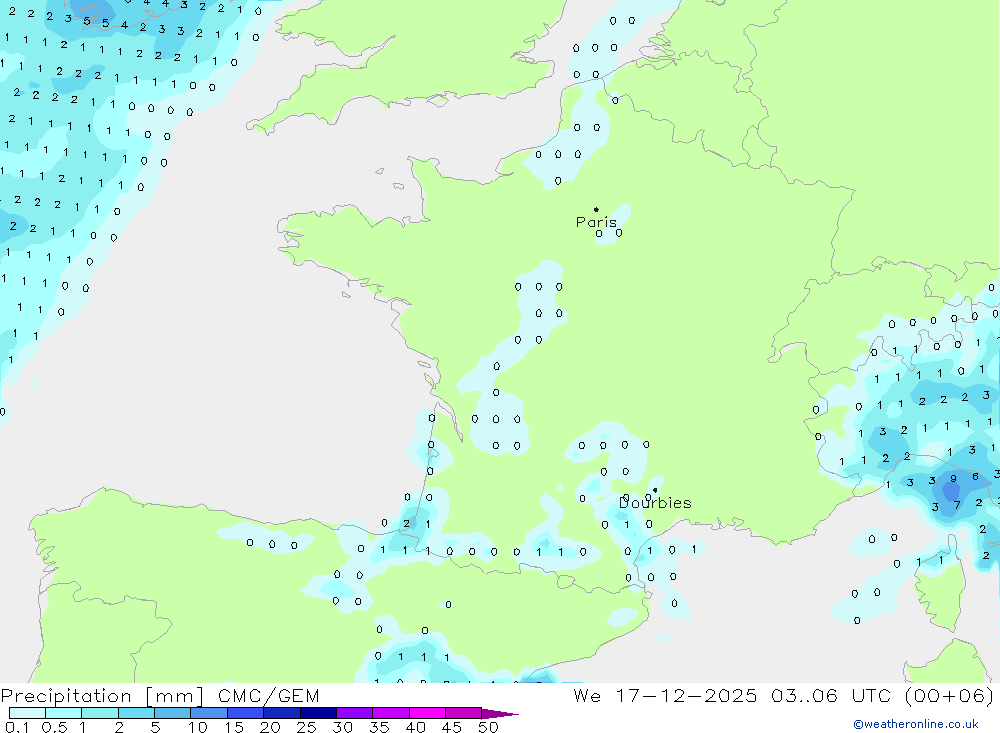The height and width of the screenshot is (733, 1000).
Task: Click the legend label '35'
Action: [x=379, y=727]
